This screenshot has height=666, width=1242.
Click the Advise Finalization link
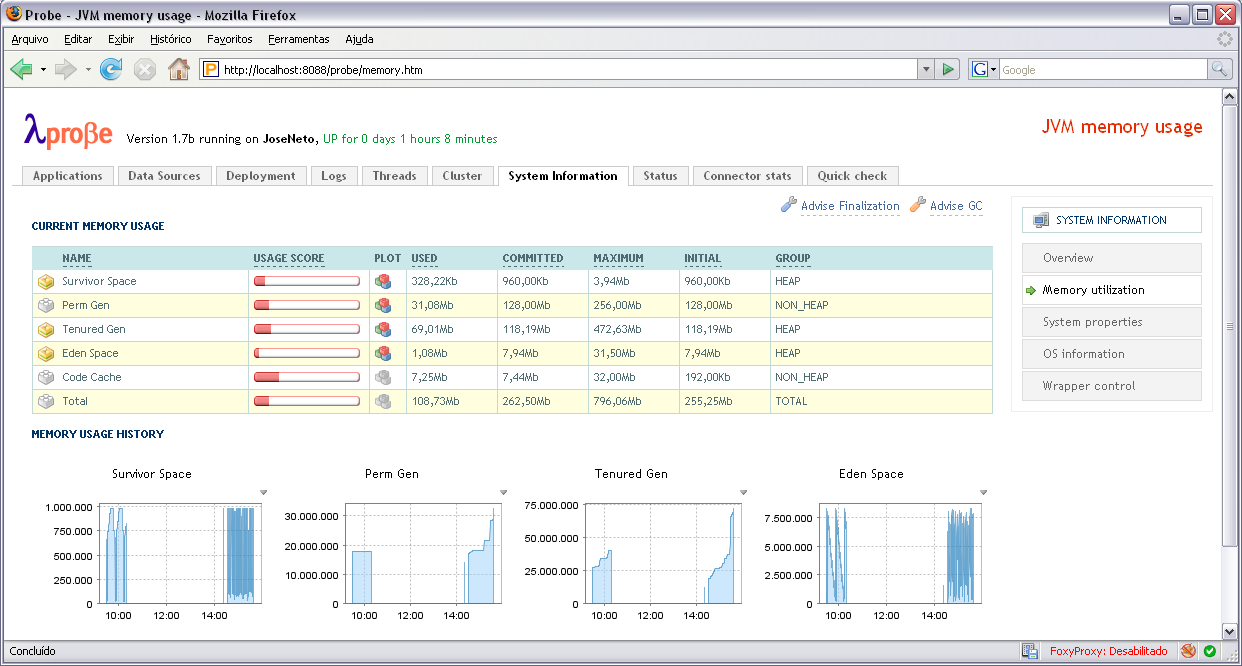[850, 206]
